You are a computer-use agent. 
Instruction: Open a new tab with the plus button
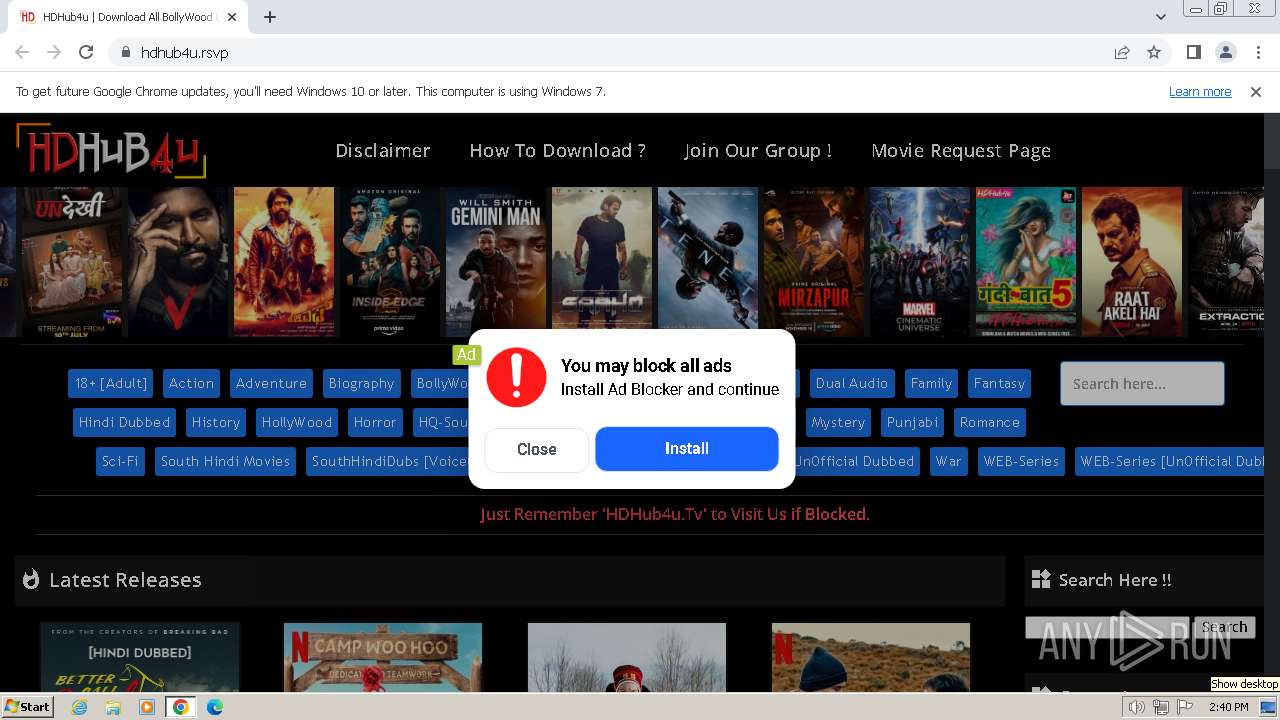click(x=270, y=17)
